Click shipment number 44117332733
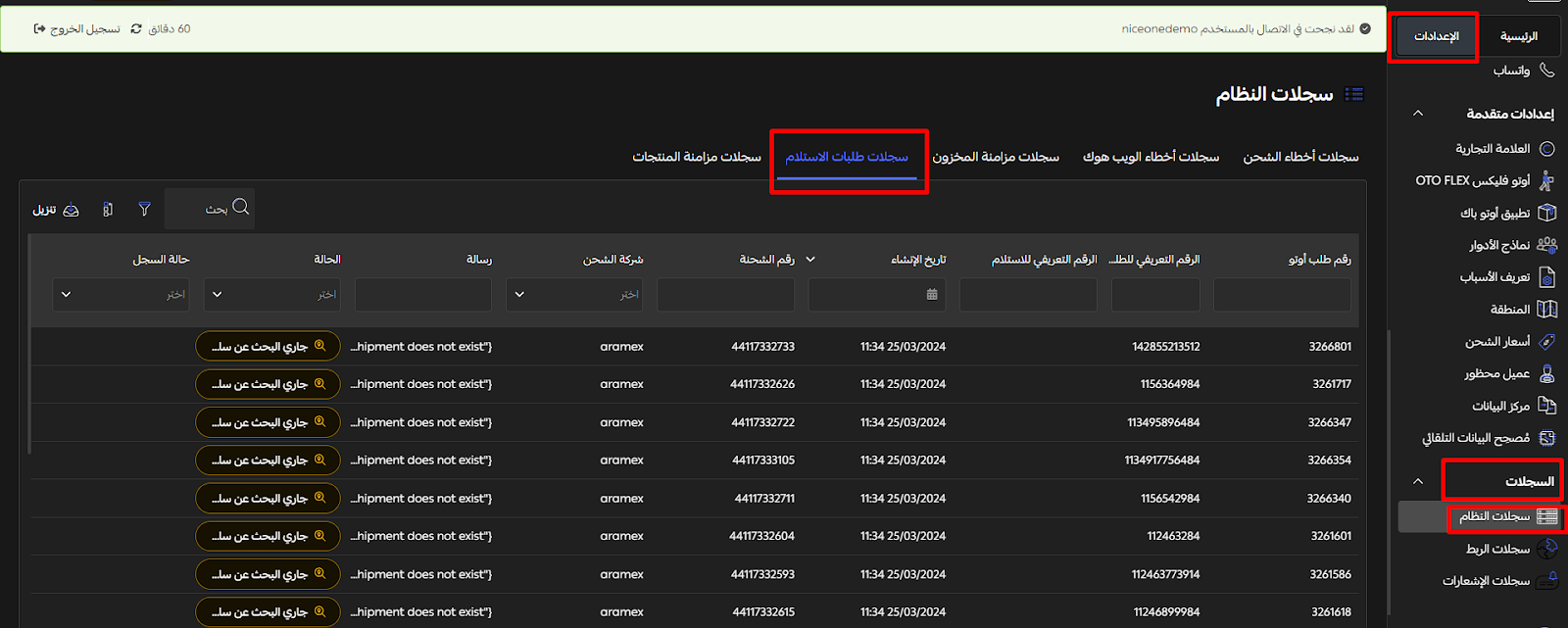Screen dimensions: 1568x628 762,347
